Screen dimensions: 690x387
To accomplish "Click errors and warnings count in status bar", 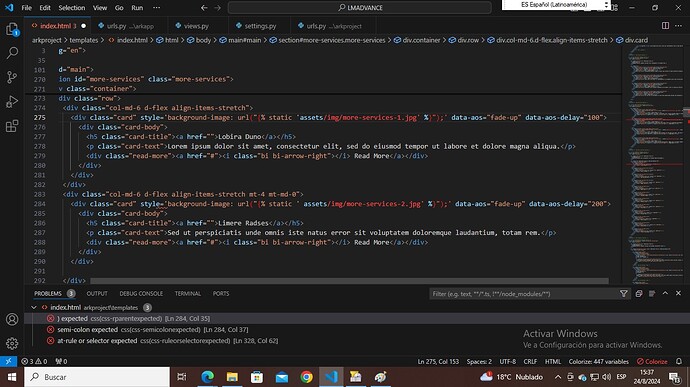I will (34, 361).
